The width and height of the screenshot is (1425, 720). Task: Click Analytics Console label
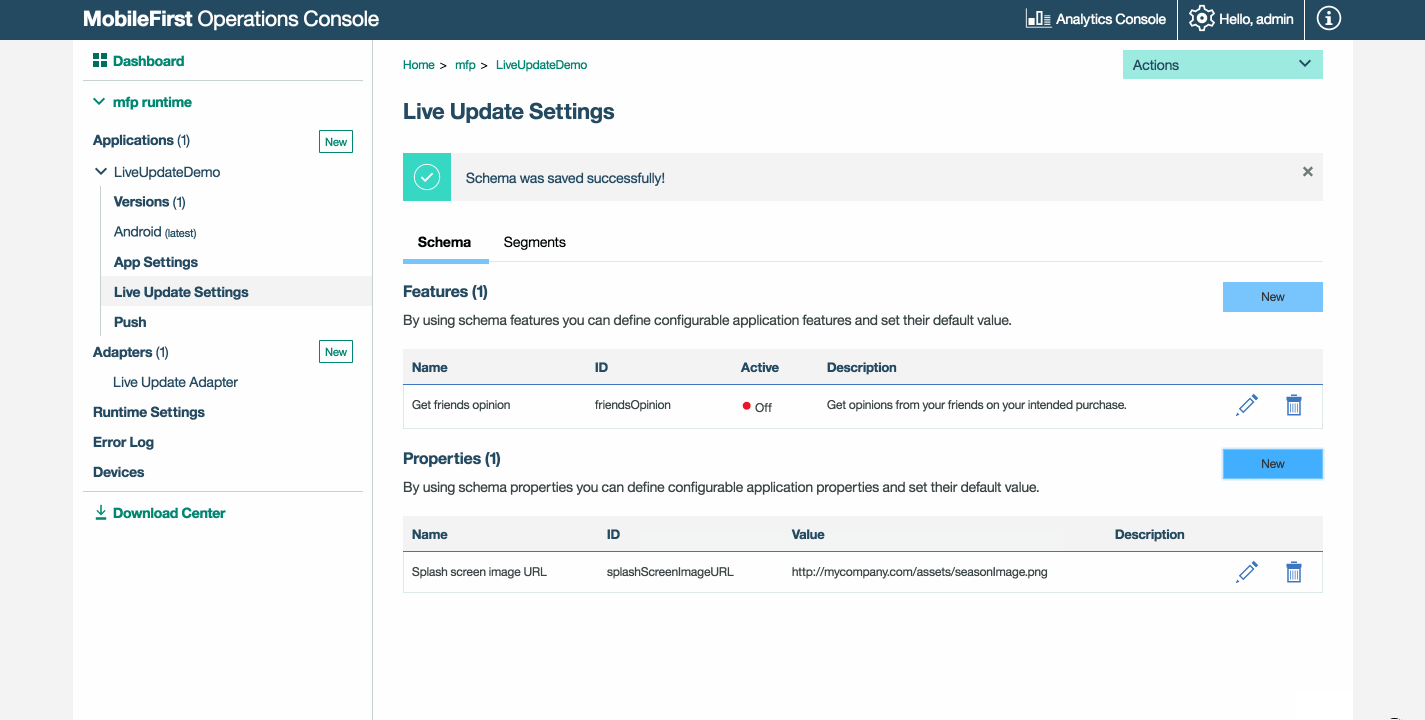[x=1111, y=19]
